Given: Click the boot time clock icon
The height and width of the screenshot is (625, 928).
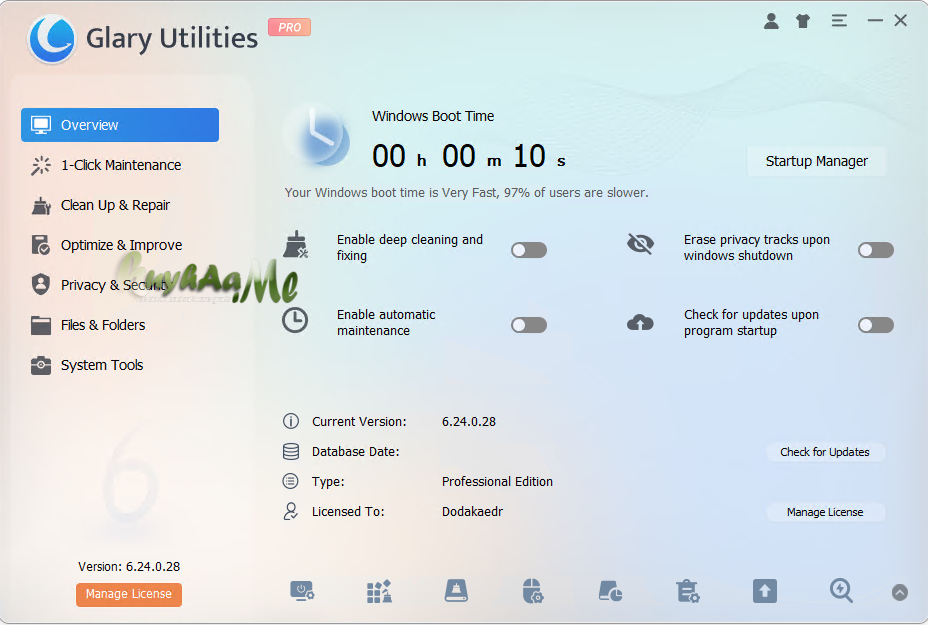Looking at the screenshot, I should pyautogui.click(x=320, y=137).
